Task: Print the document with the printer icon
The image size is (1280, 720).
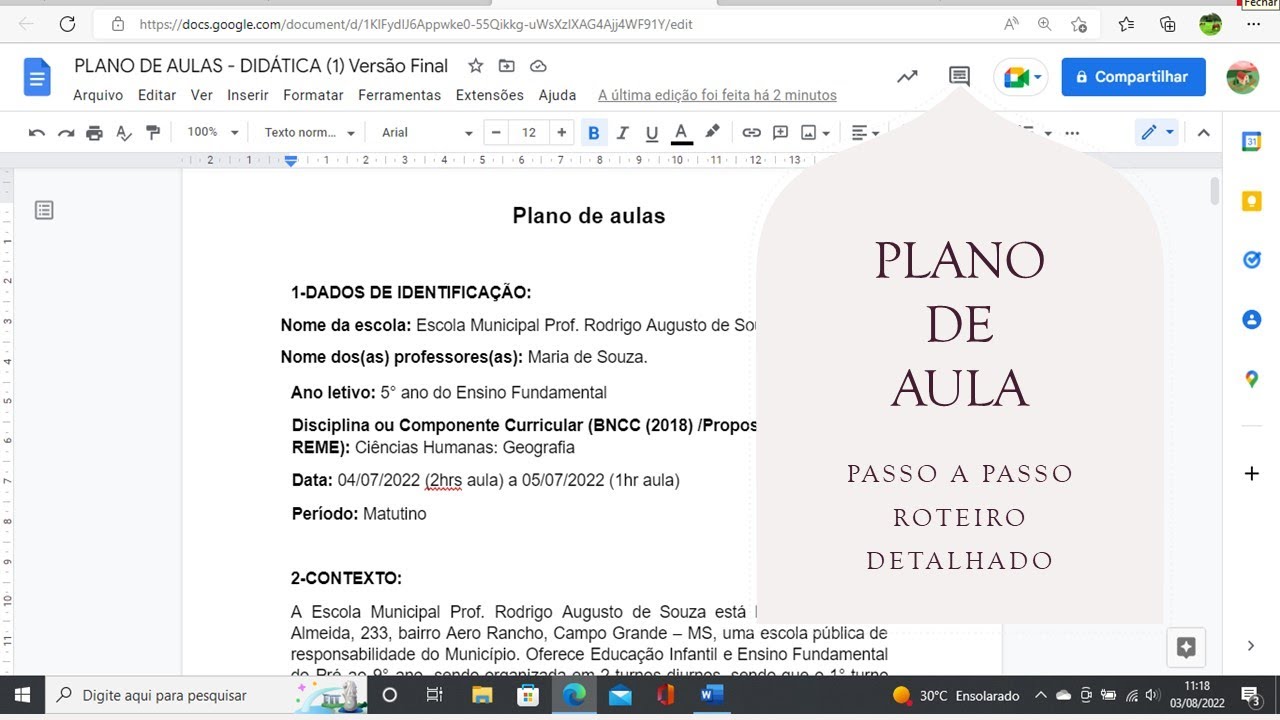Action: [94, 132]
